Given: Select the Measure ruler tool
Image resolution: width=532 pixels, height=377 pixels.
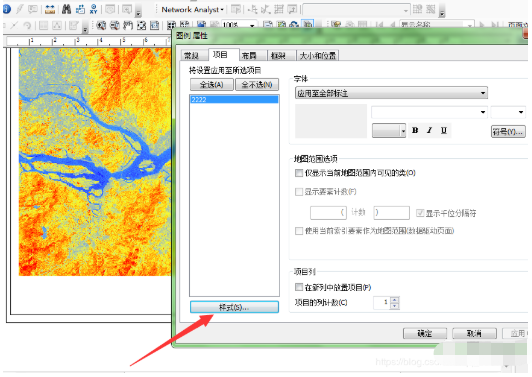Looking at the screenshot, I should tap(50, 10).
